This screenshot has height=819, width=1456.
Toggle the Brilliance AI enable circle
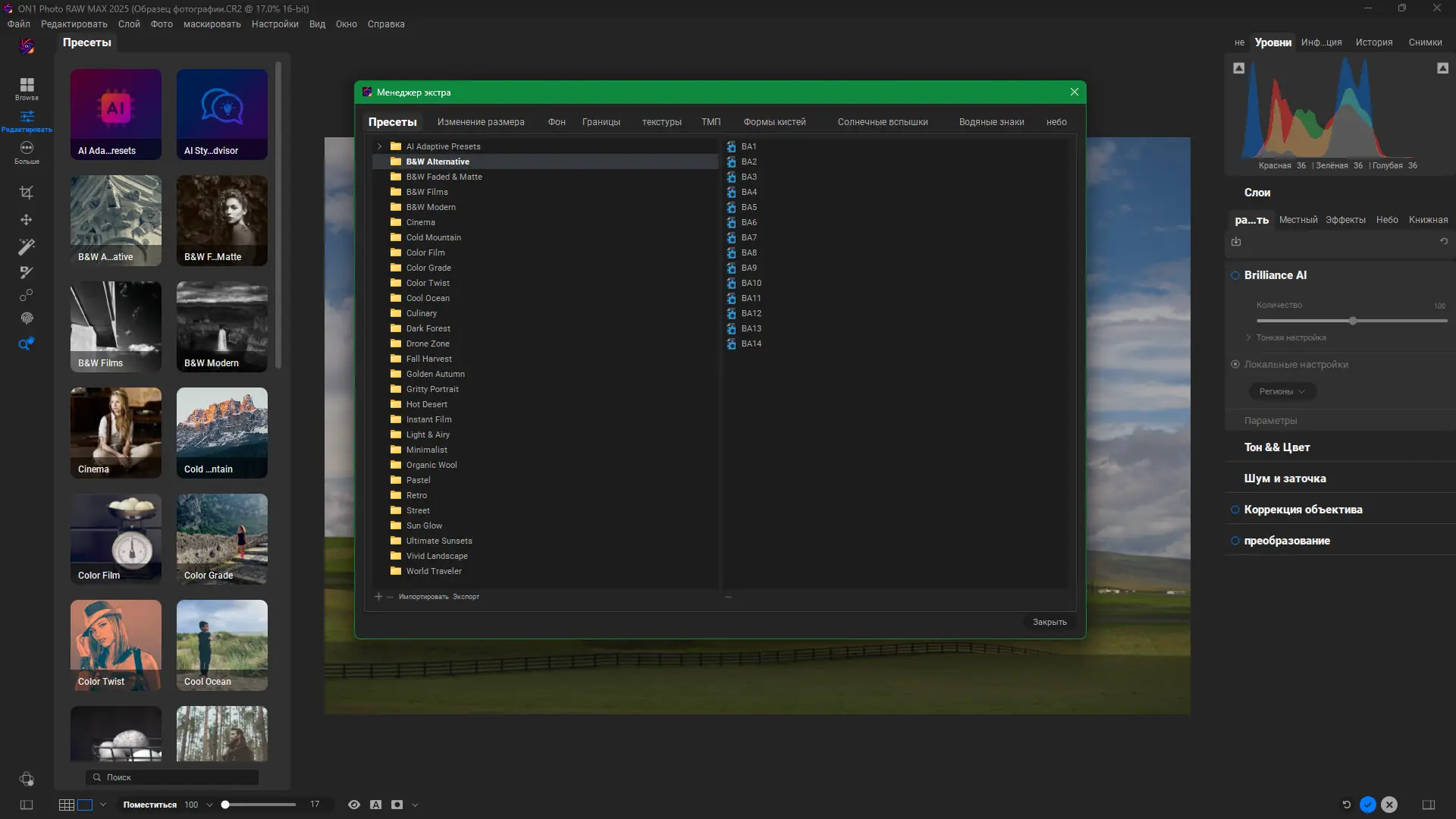click(x=1235, y=275)
